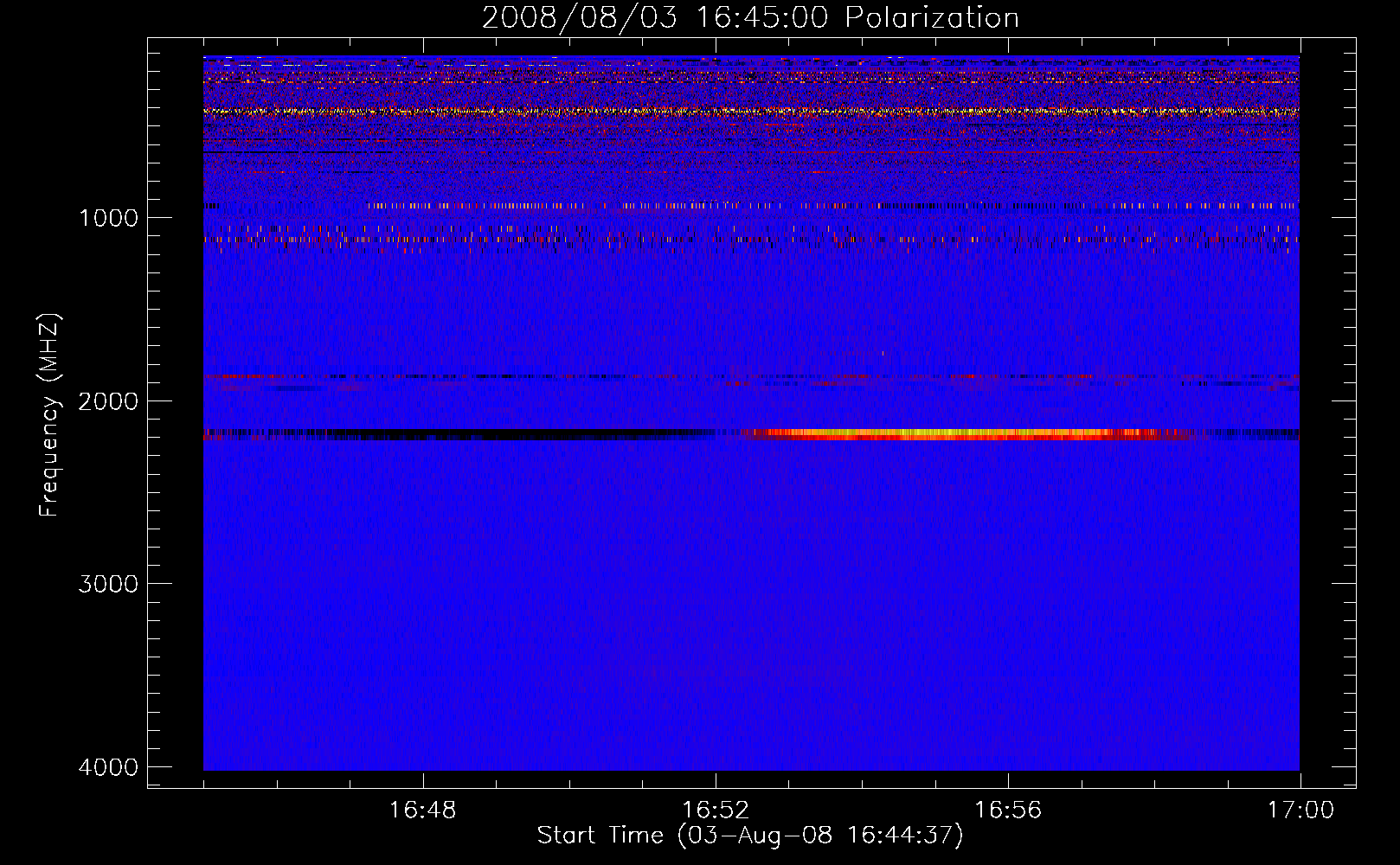Select the 4000 frequency tick label
The height and width of the screenshot is (865, 1400).
point(108,767)
